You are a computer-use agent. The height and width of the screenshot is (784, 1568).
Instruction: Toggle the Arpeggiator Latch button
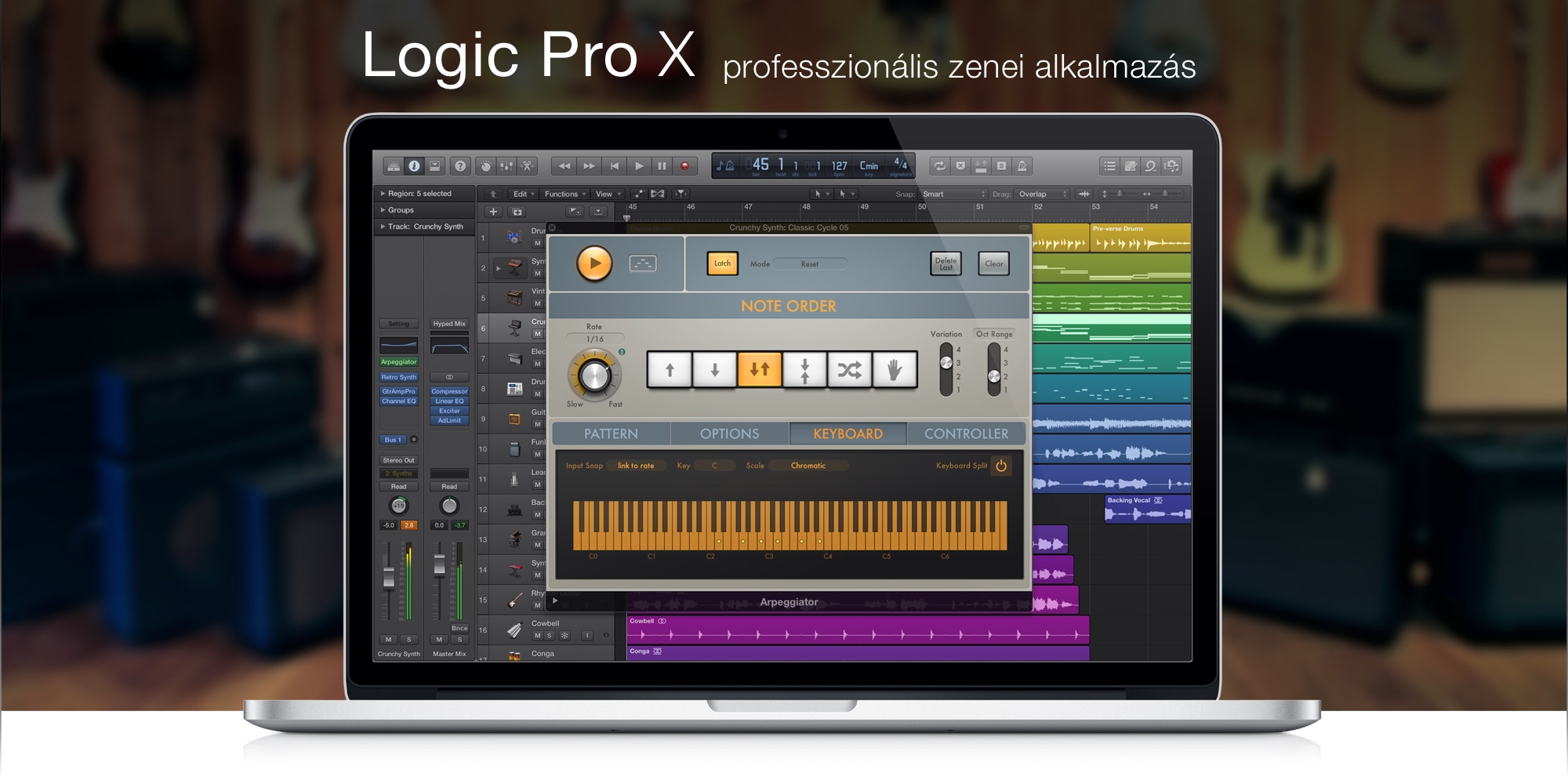(722, 263)
